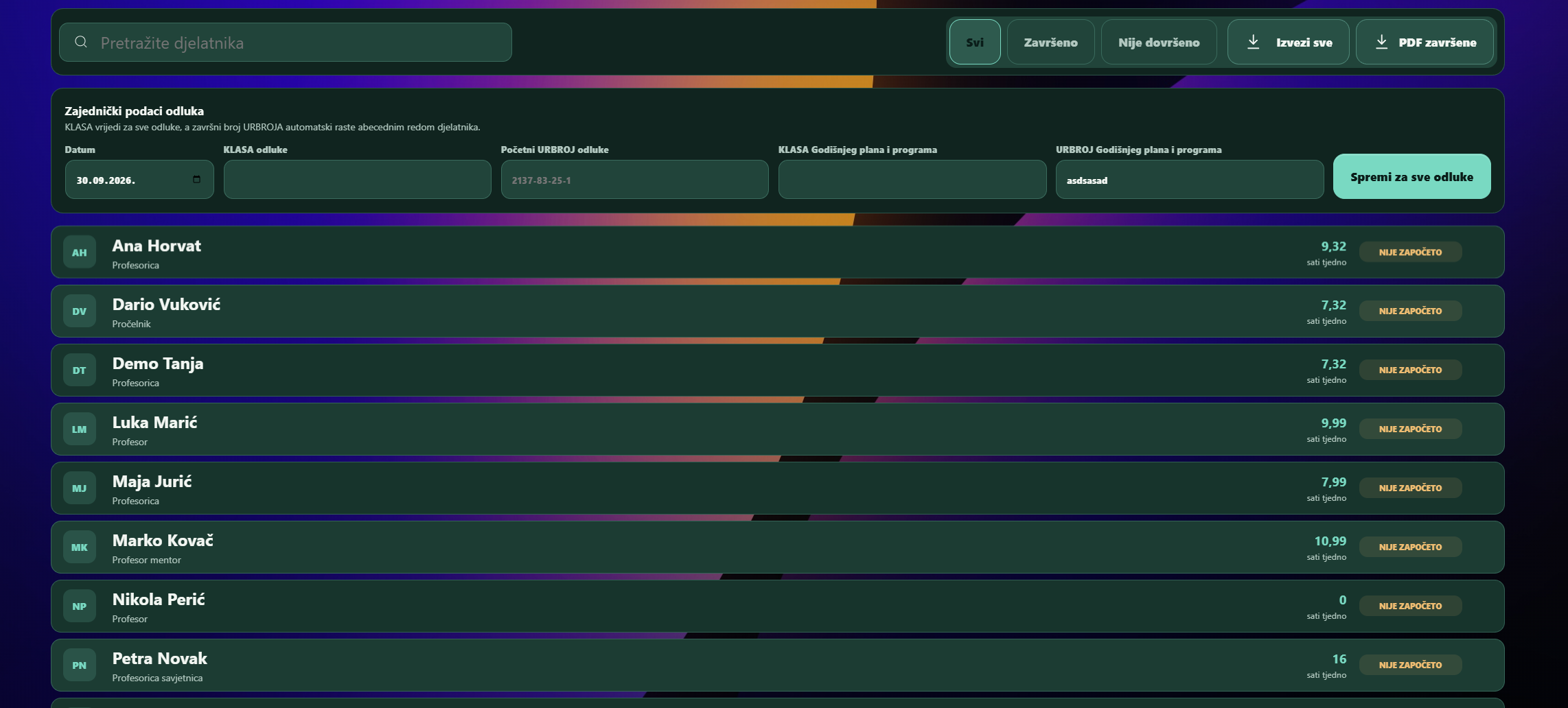Open Maja Jurić entry
The image size is (1568, 708).
pos(777,488)
